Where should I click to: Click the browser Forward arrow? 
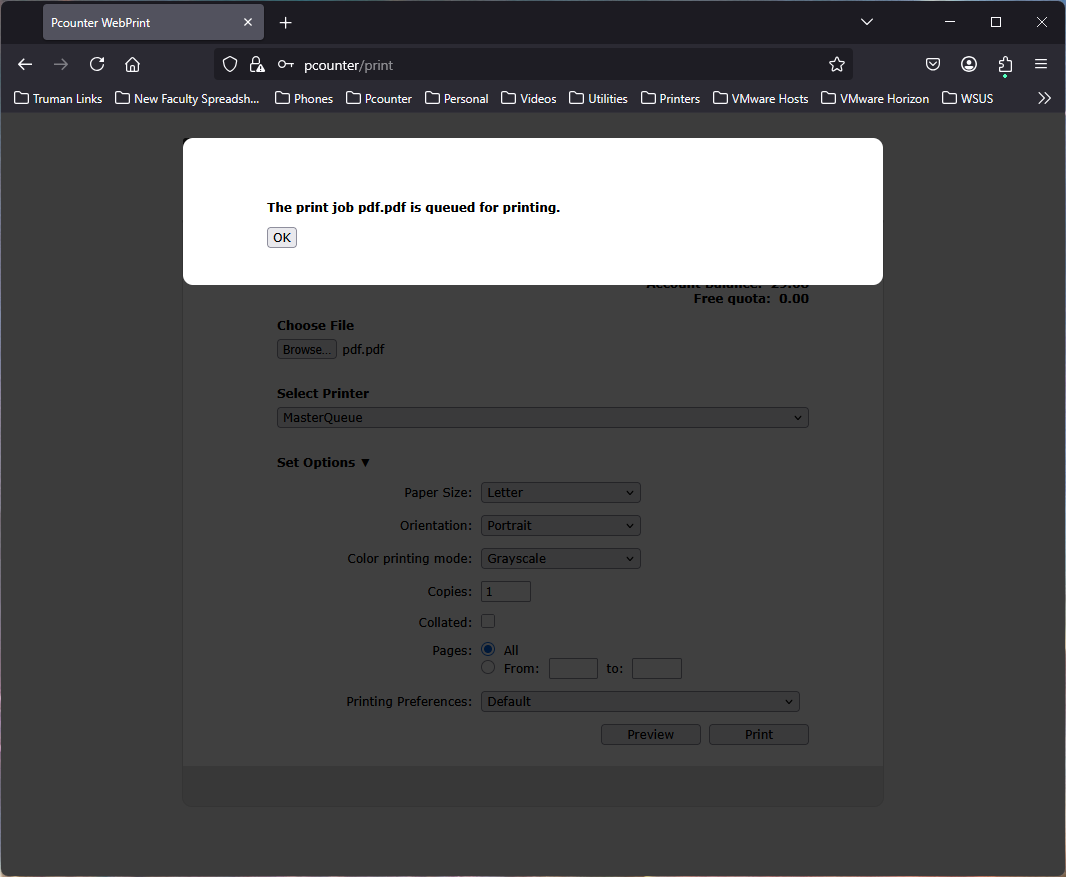click(x=61, y=65)
